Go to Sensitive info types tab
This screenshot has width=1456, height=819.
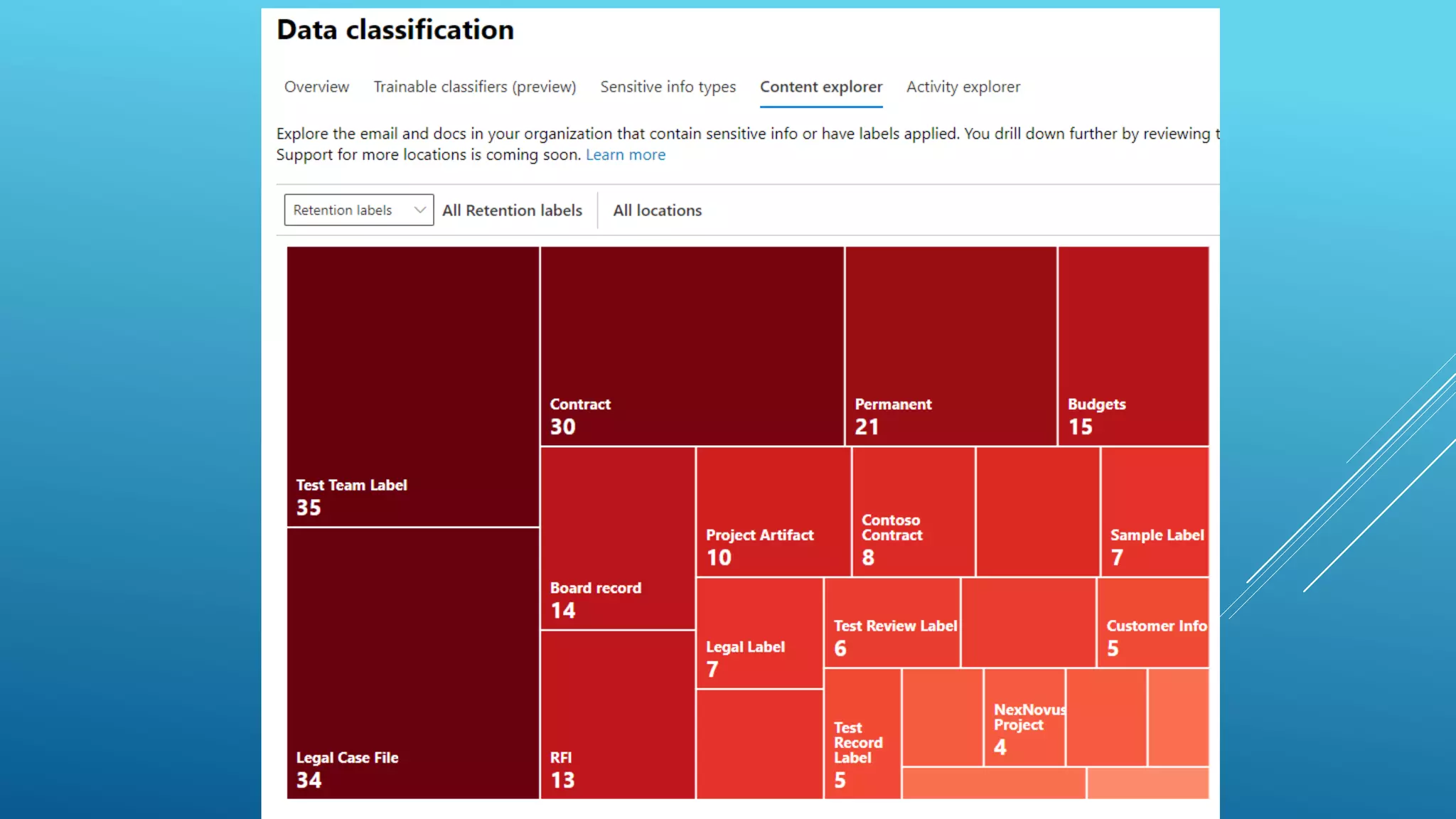(x=668, y=87)
